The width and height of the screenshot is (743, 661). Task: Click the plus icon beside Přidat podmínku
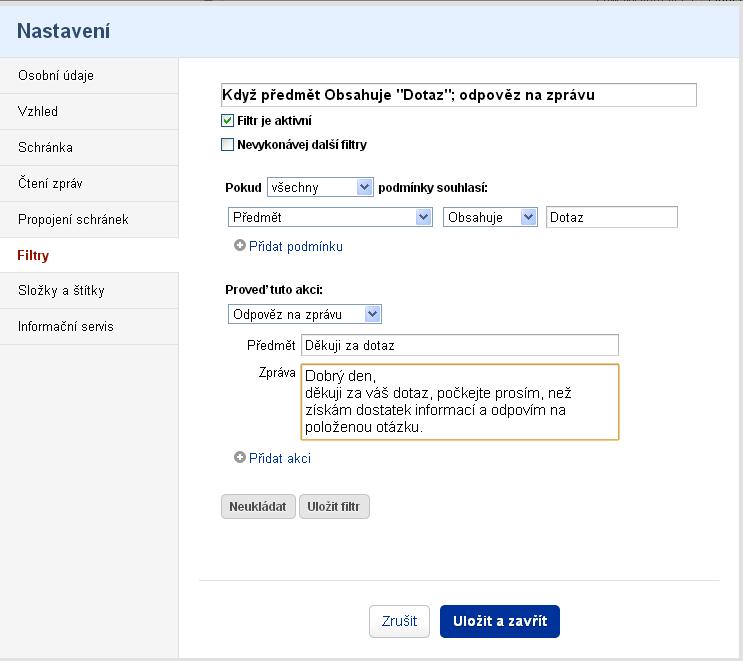tap(240, 245)
